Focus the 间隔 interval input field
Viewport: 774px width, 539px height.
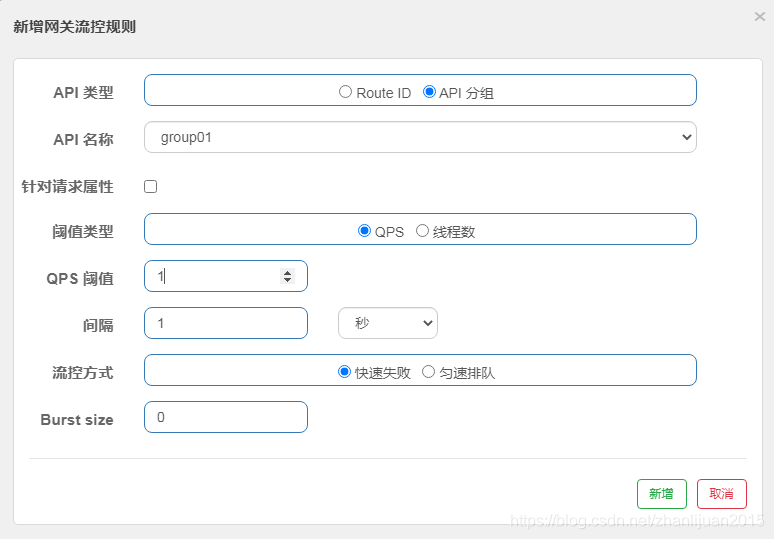pos(226,323)
